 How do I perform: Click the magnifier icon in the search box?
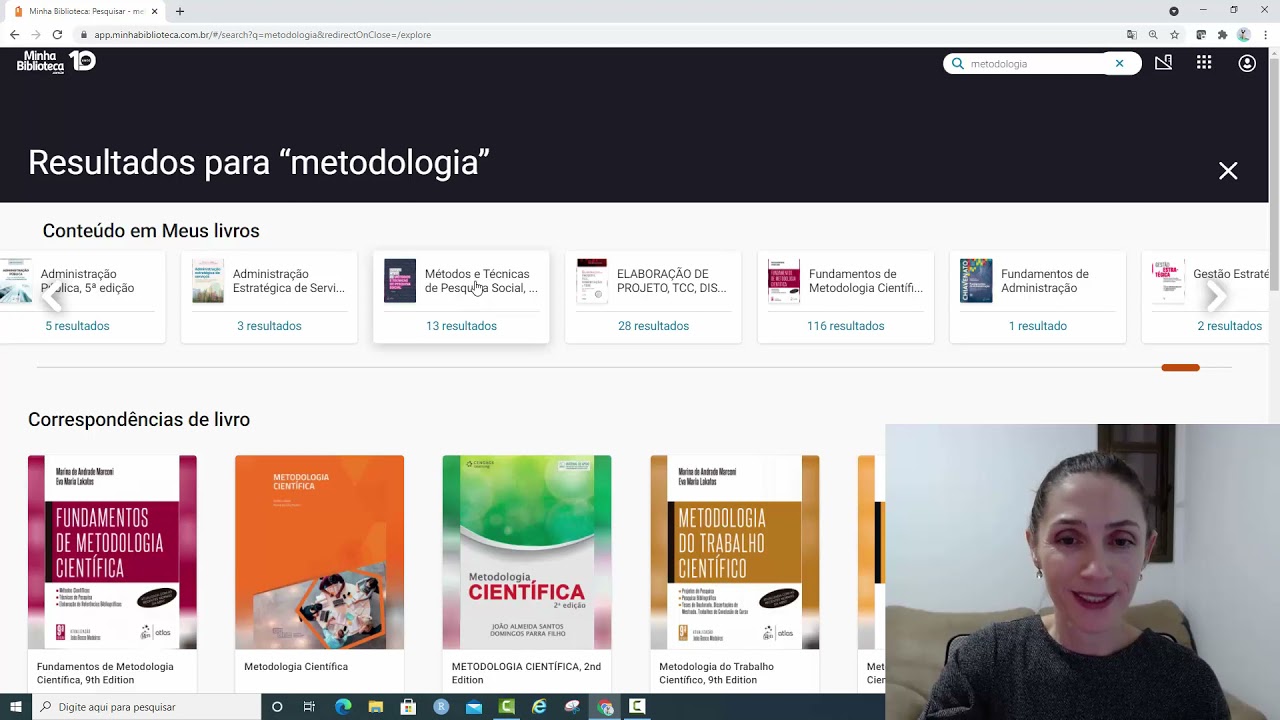click(957, 63)
